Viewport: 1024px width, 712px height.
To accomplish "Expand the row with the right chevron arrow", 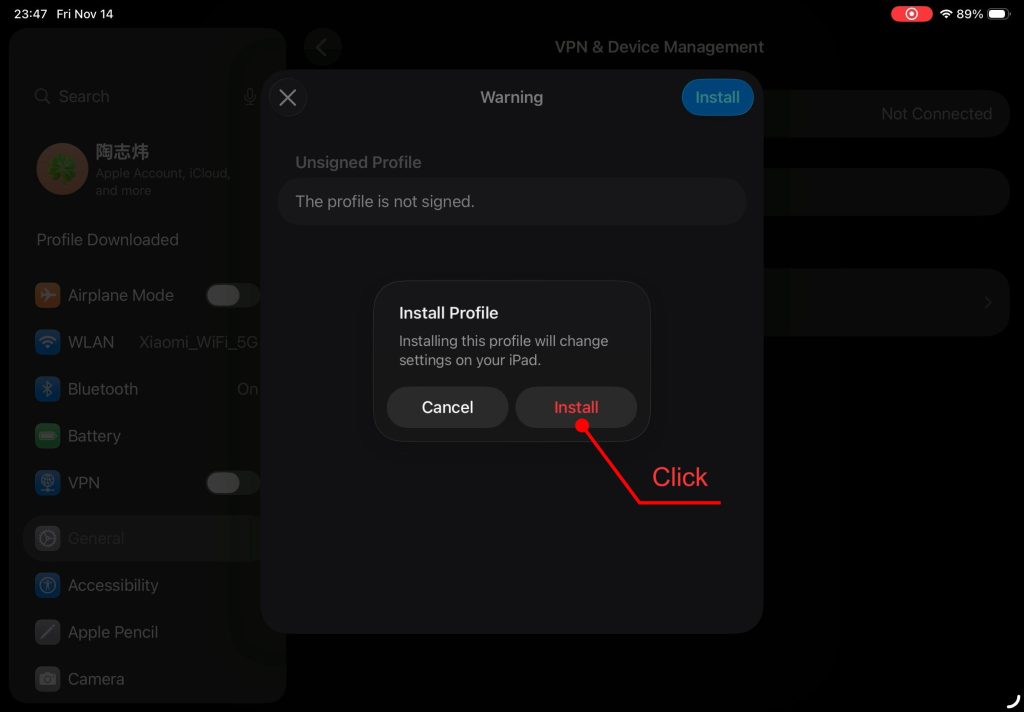I will 988,302.
